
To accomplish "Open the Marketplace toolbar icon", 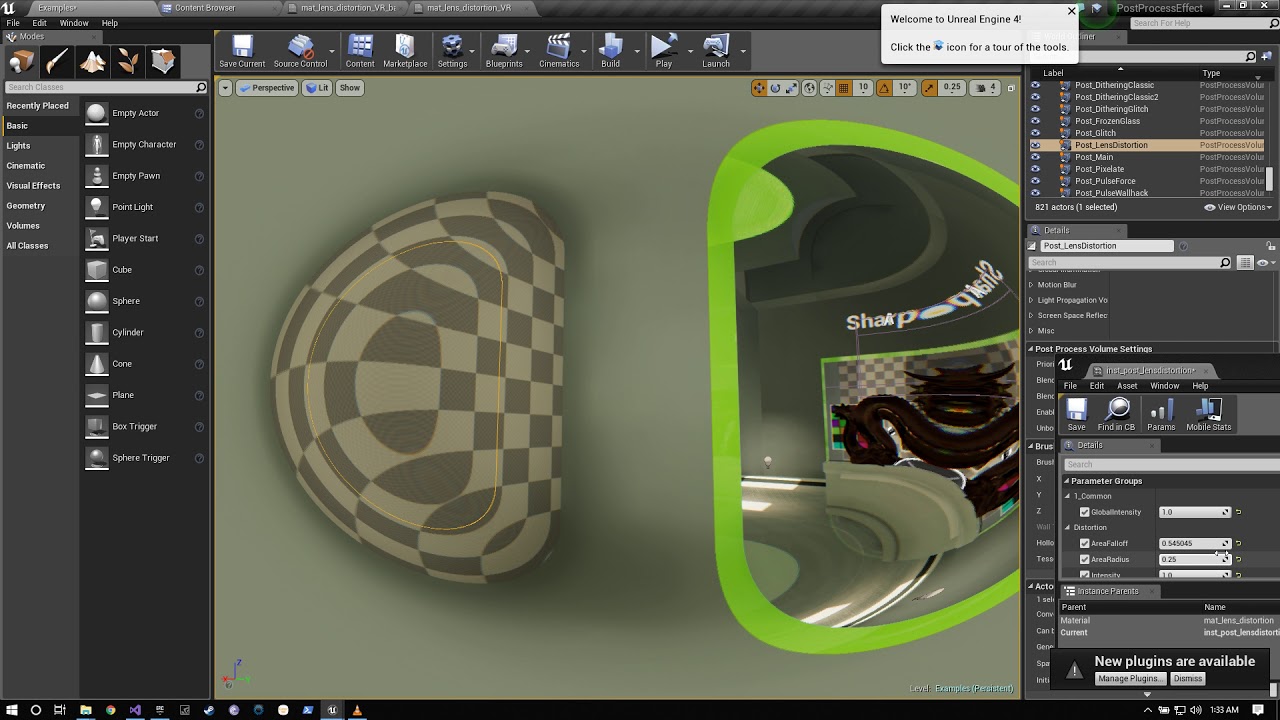I will point(405,52).
